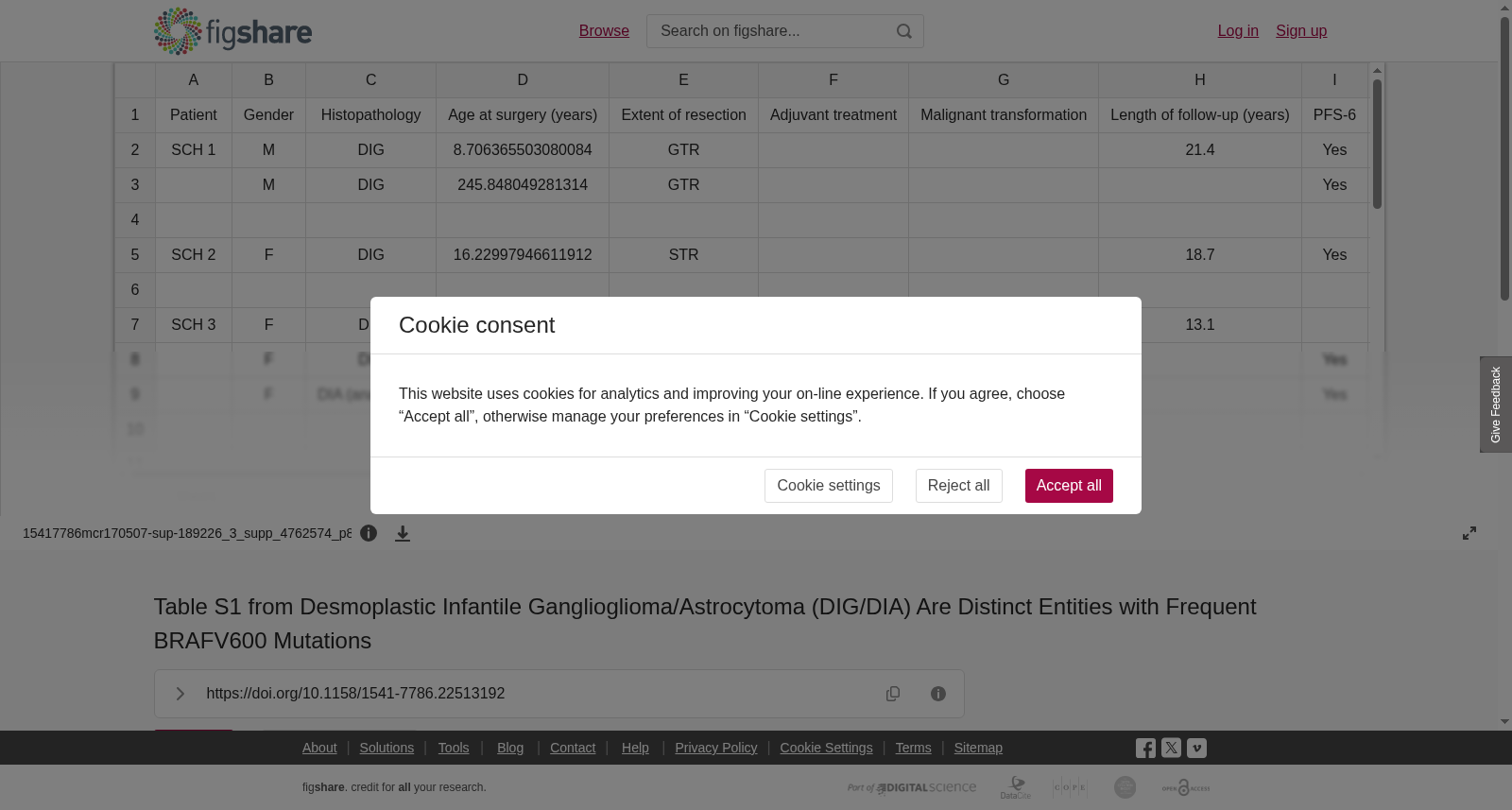
Task: Open figshare Vimeo icon
Action: tap(1196, 748)
